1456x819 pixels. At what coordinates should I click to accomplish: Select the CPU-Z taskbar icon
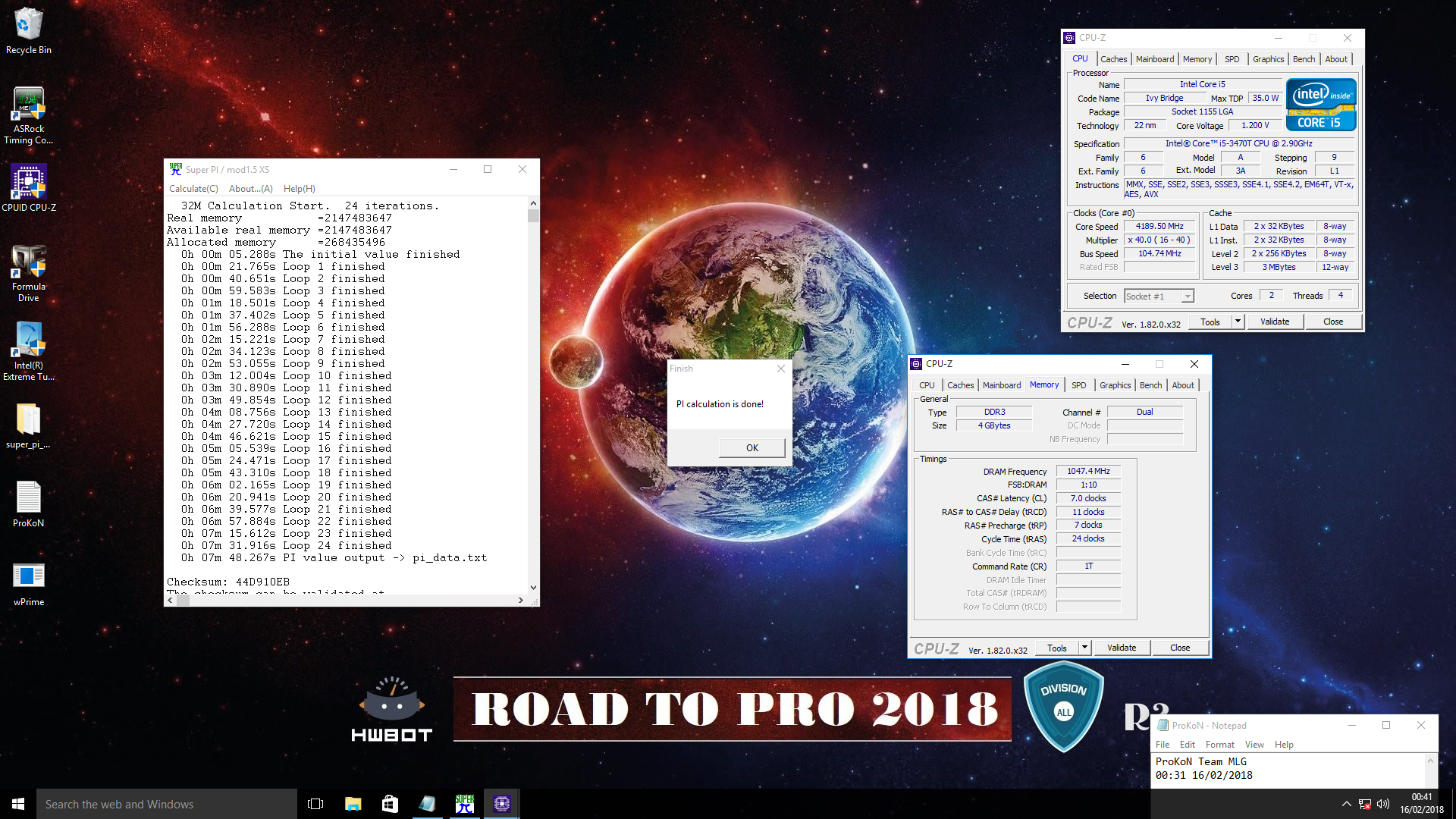coord(501,804)
